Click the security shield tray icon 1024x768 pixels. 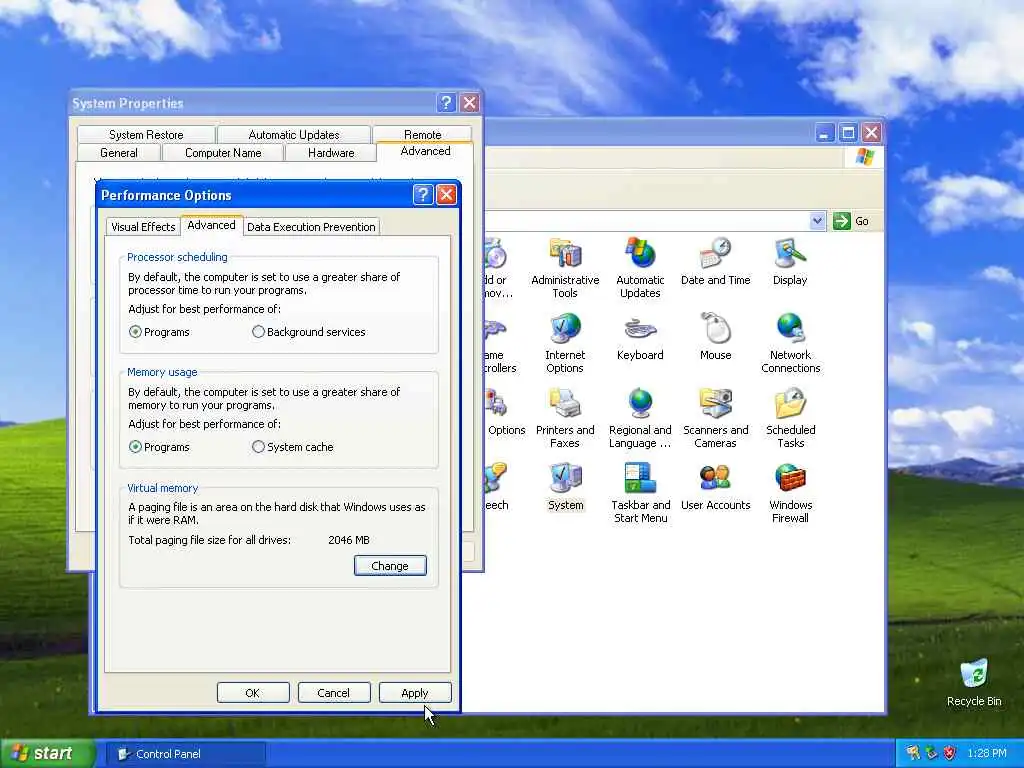tap(950, 753)
